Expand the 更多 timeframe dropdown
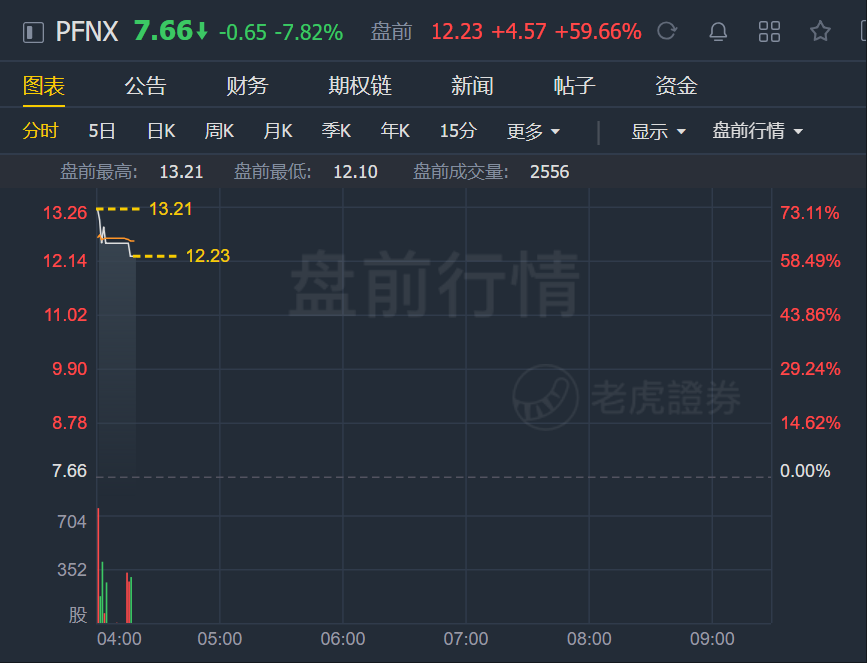Screen dimensions: 867x663 click(x=534, y=132)
